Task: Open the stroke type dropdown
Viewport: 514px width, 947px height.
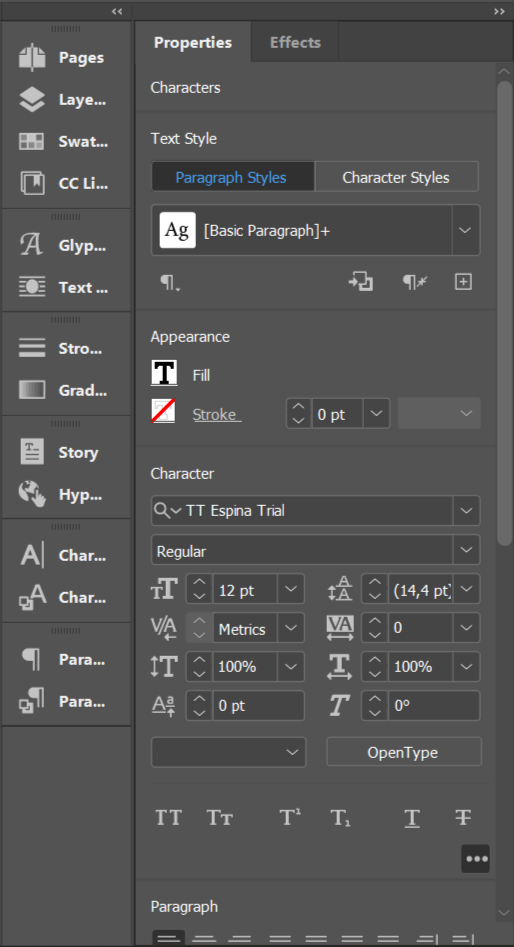Action: click(x=439, y=414)
